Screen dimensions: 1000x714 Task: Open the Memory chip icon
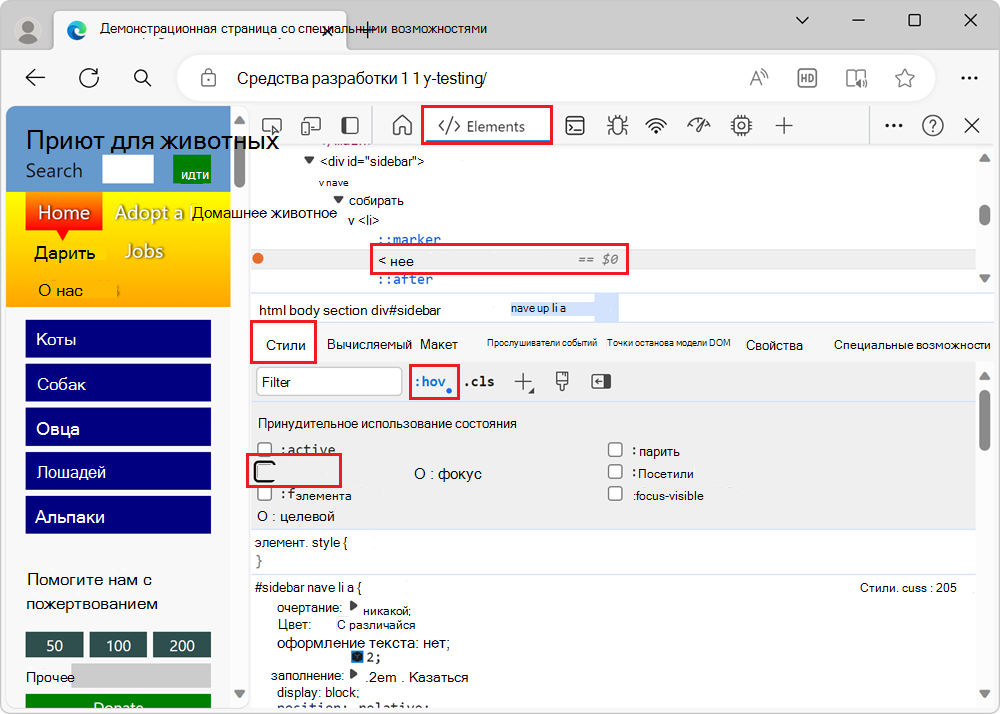[741, 126]
